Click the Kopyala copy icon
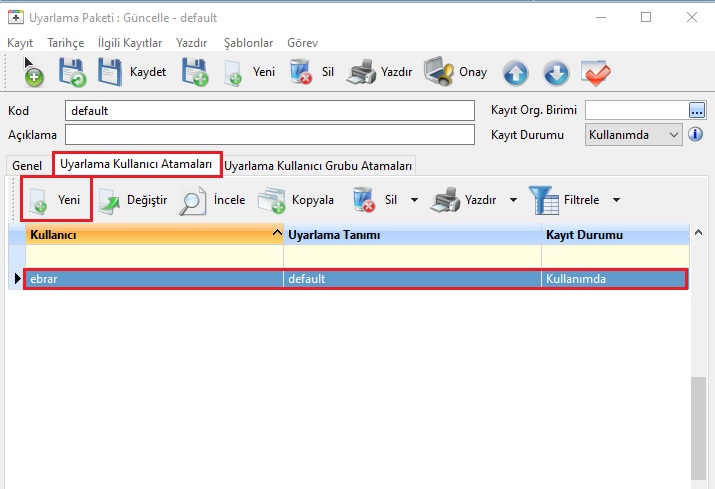715x489 pixels. [271, 200]
